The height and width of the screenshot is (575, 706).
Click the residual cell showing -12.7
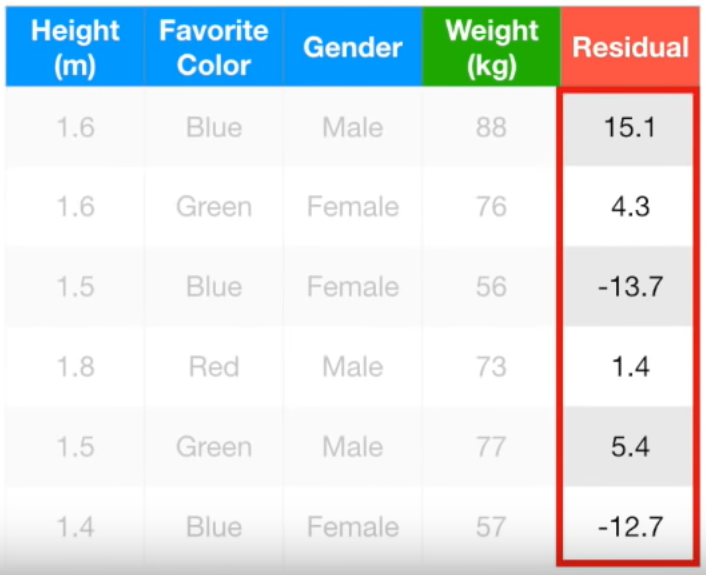tap(629, 525)
